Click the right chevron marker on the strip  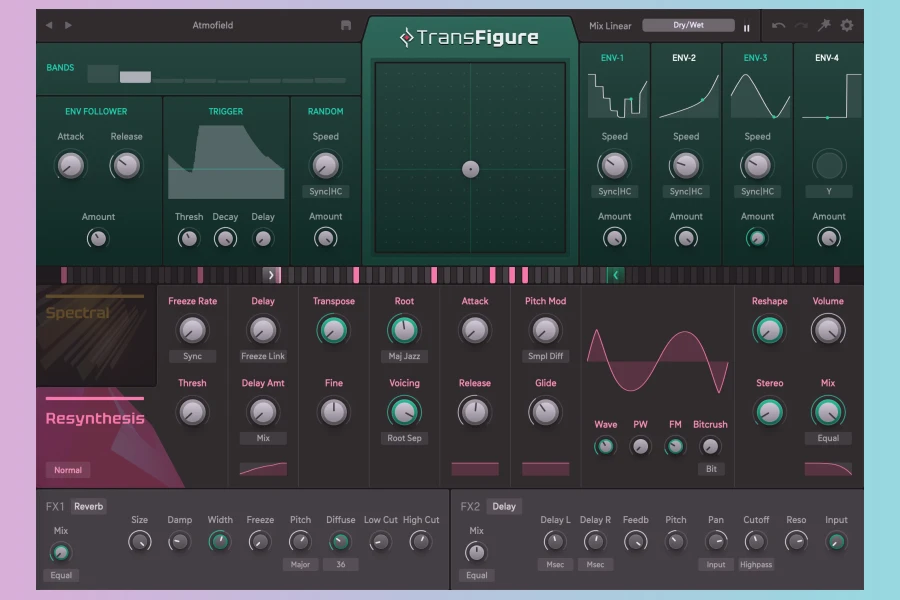pos(271,275)
